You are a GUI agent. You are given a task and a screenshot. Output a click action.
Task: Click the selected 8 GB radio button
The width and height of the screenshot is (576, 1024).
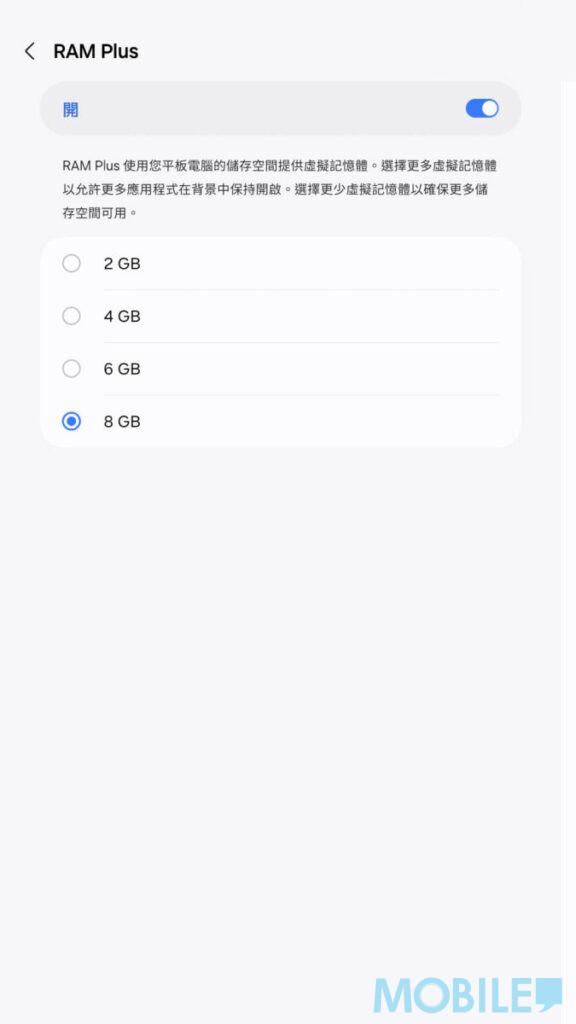pos(71,422)
